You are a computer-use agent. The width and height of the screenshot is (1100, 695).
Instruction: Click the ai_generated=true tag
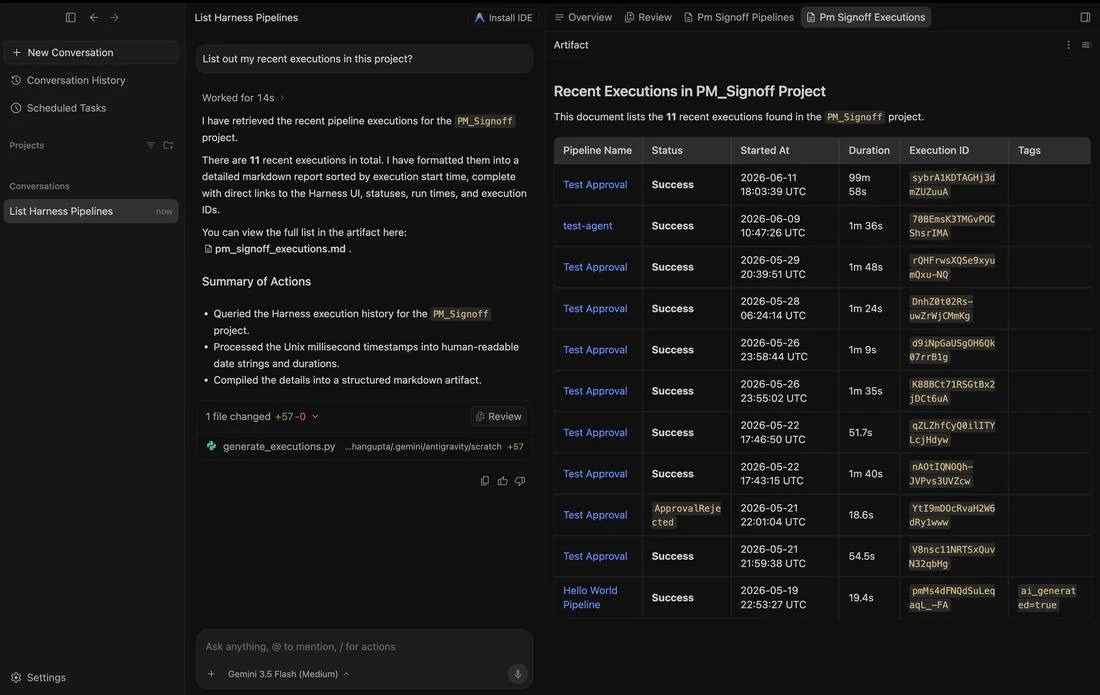pos(1047,598)
